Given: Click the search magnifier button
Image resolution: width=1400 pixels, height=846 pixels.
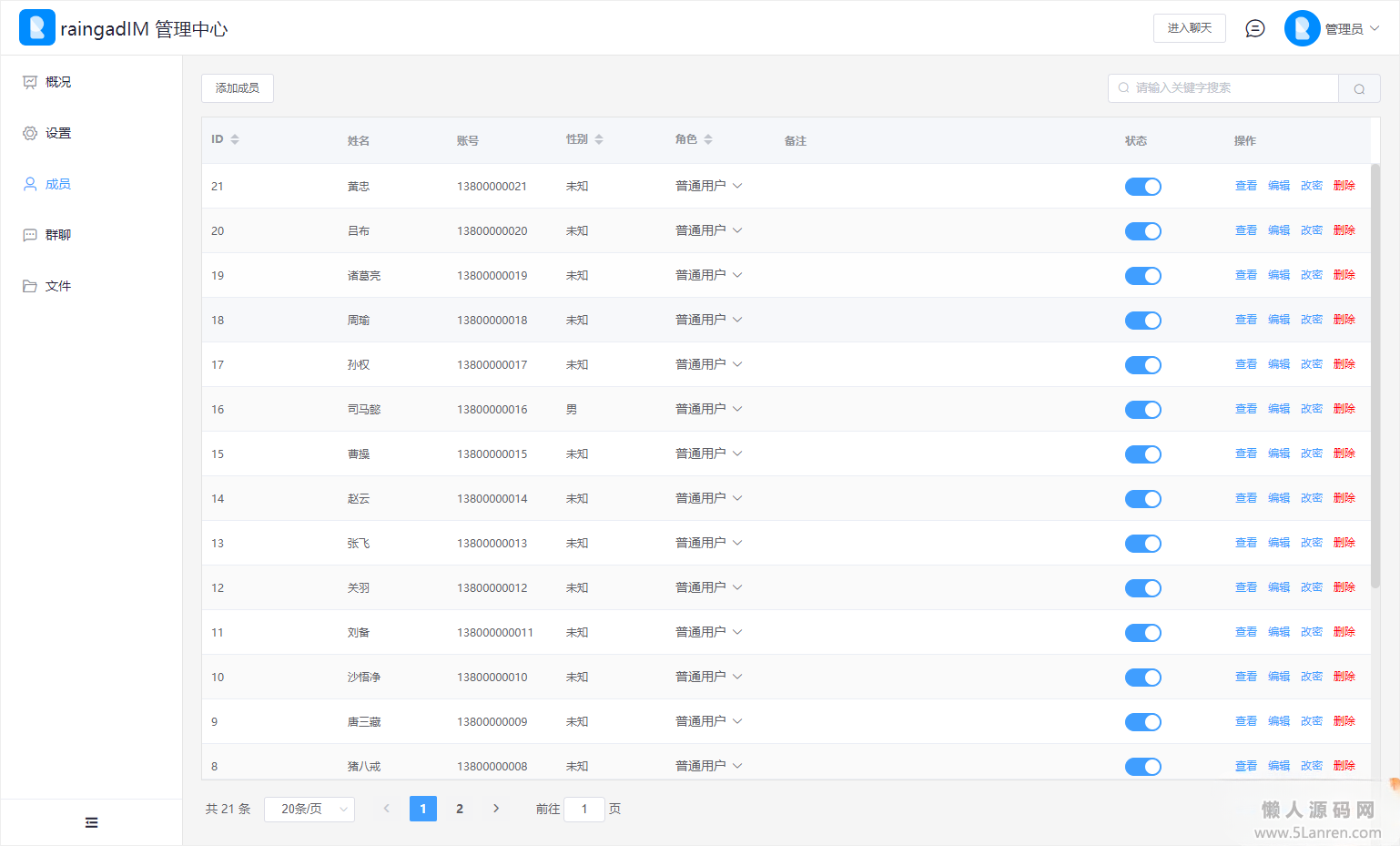Looking at the screenshot, I should [x=1359, y=88].
